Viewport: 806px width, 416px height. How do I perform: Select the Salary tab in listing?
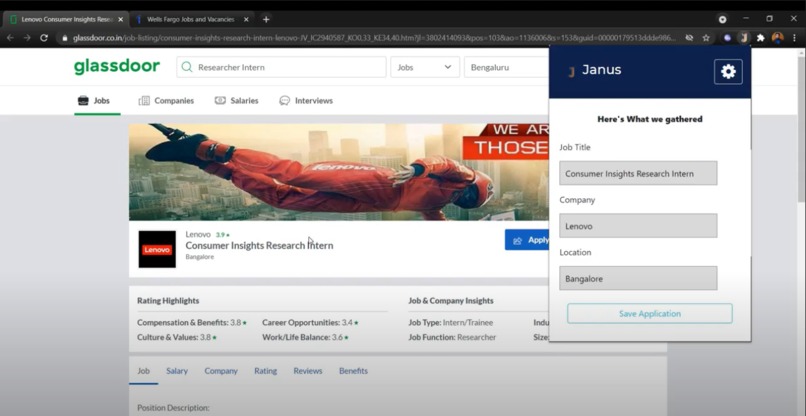177,371
